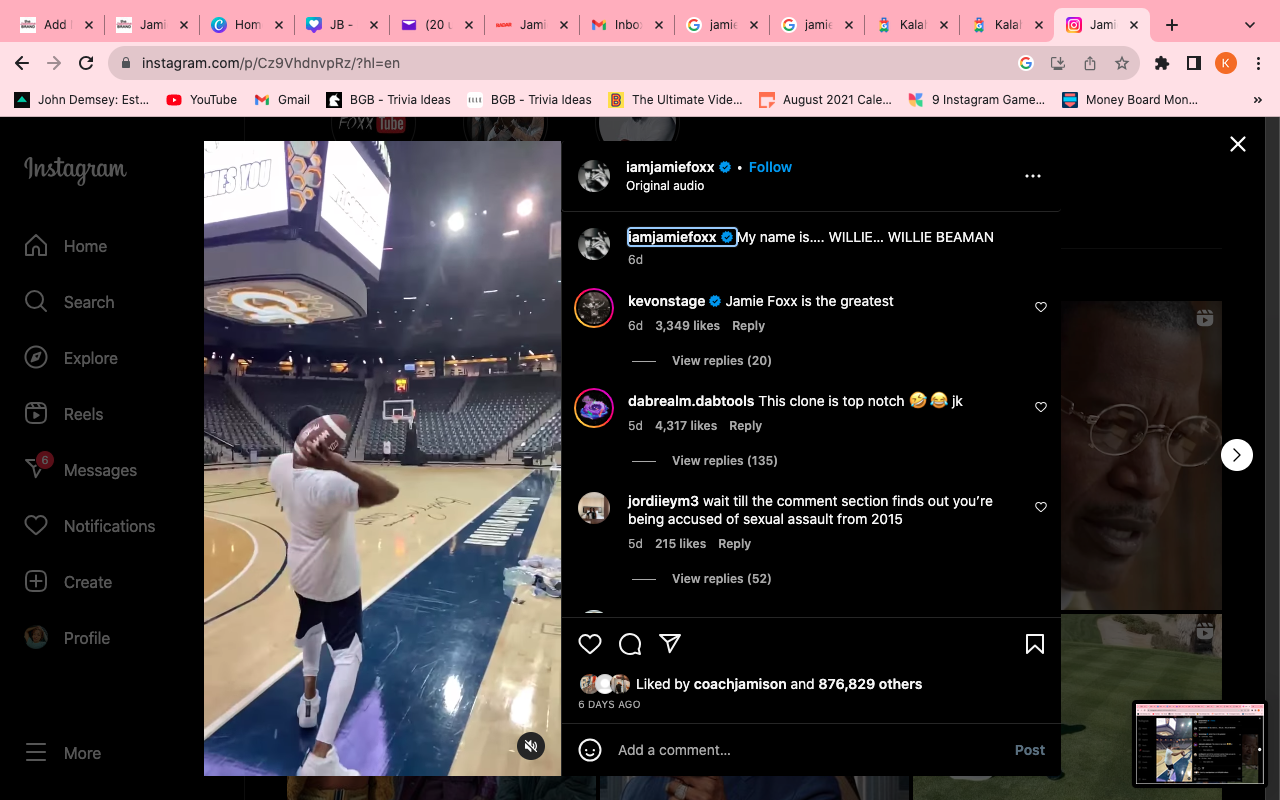Reply to kevonstage's comment

tap(748, 325)
